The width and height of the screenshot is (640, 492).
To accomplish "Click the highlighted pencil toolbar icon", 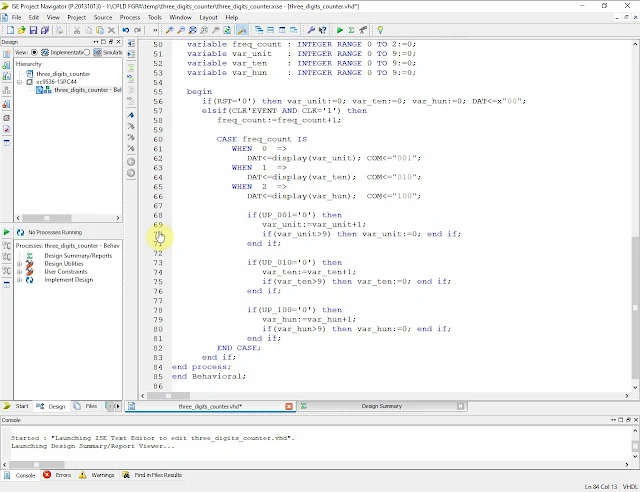I will click(242, 30).
